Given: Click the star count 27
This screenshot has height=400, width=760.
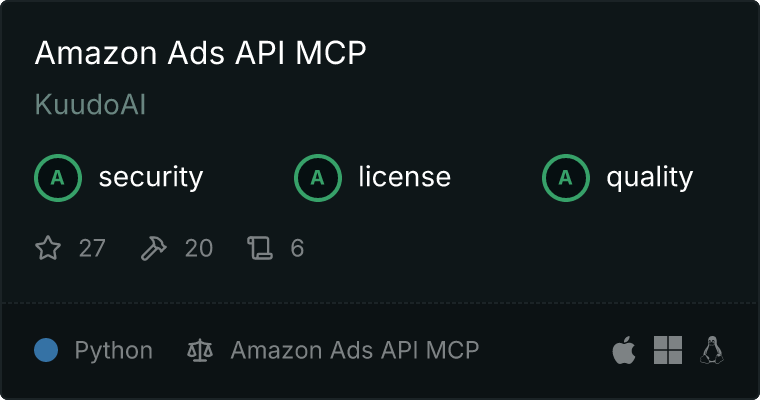Looking at the screenshot, I should (92, 248).
